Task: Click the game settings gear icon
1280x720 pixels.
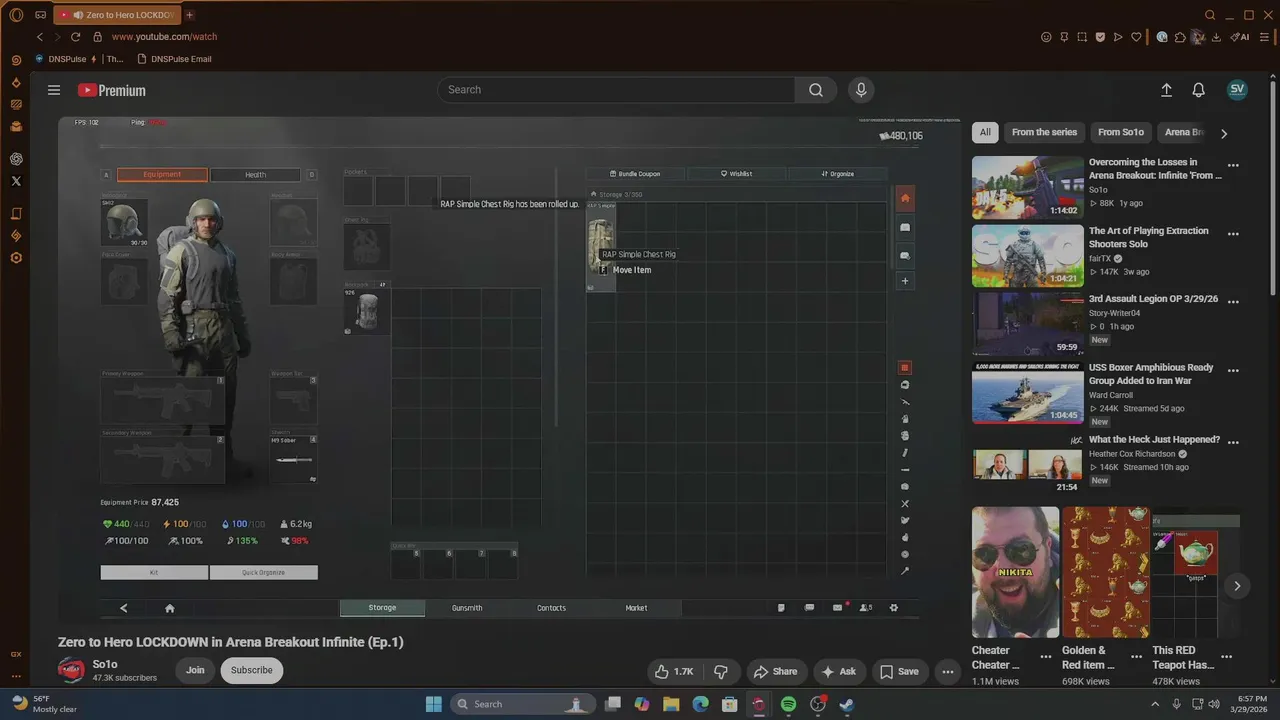Action: [x=894, y=608]
